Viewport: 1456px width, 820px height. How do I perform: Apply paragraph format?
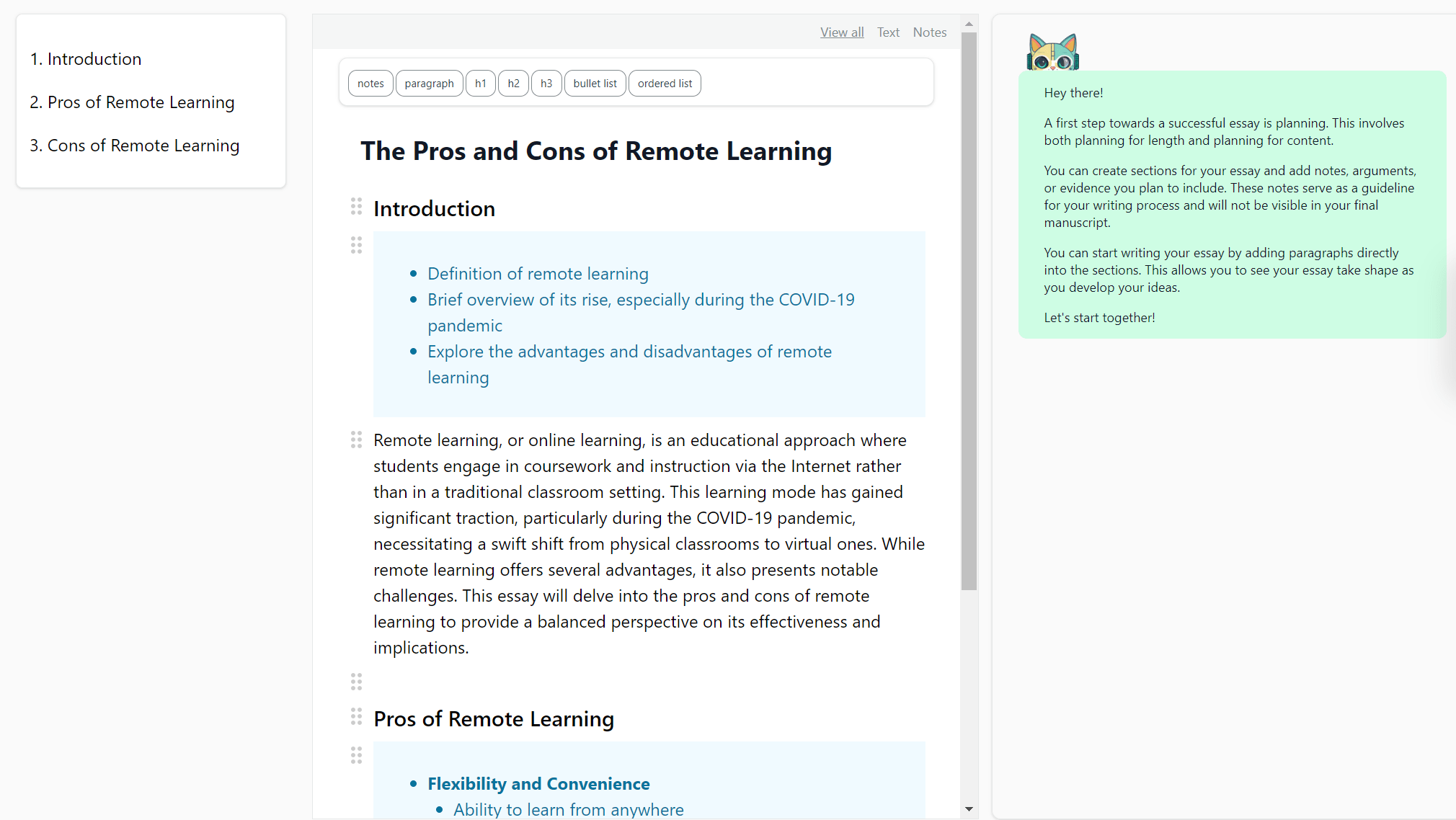pyautogui.click(x=429, y=84)
